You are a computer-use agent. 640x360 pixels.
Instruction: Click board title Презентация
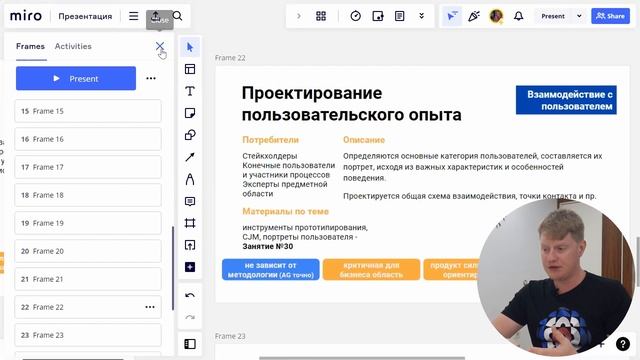[85, 16]
